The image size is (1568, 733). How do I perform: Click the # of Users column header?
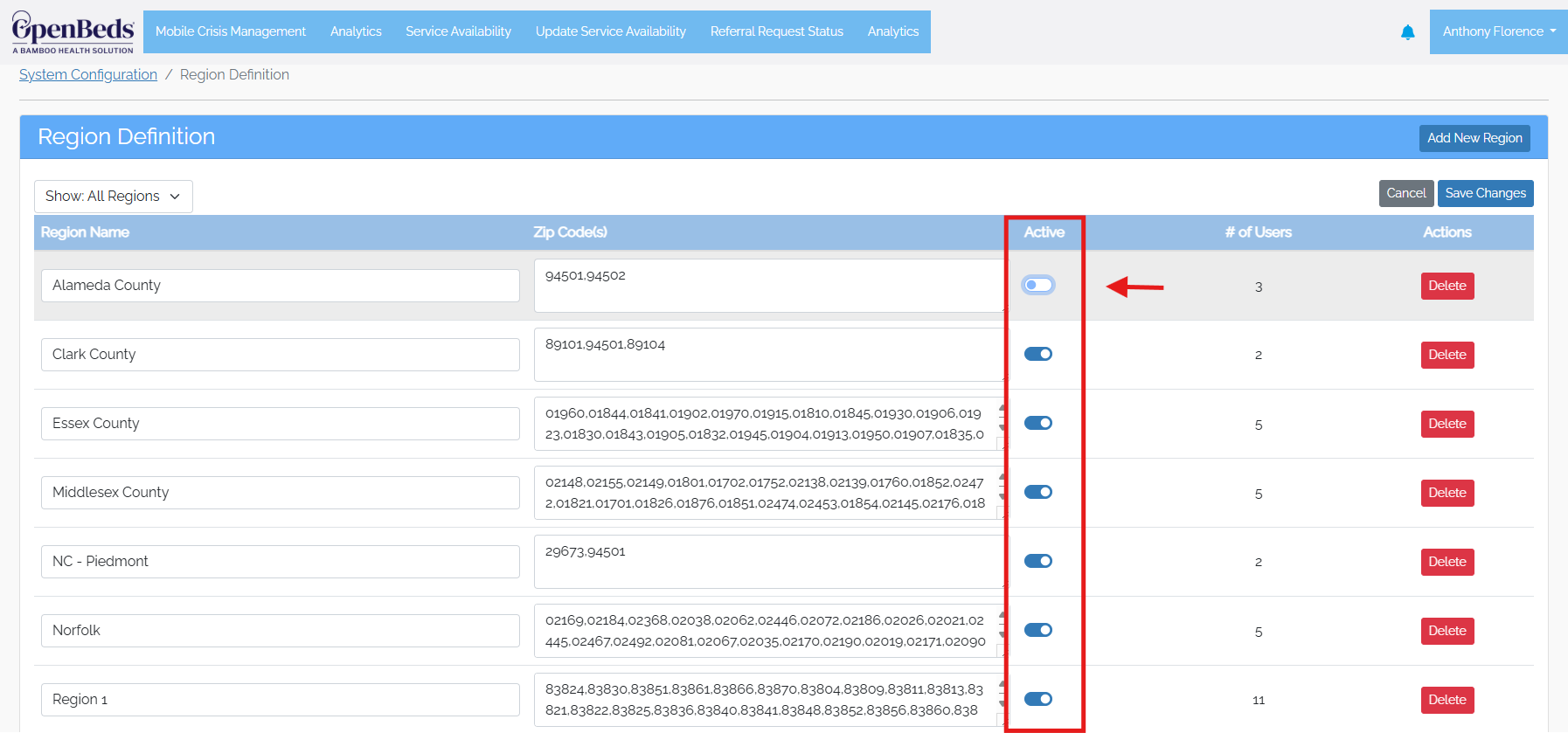pyautogui.click(x=1258, y=232)
